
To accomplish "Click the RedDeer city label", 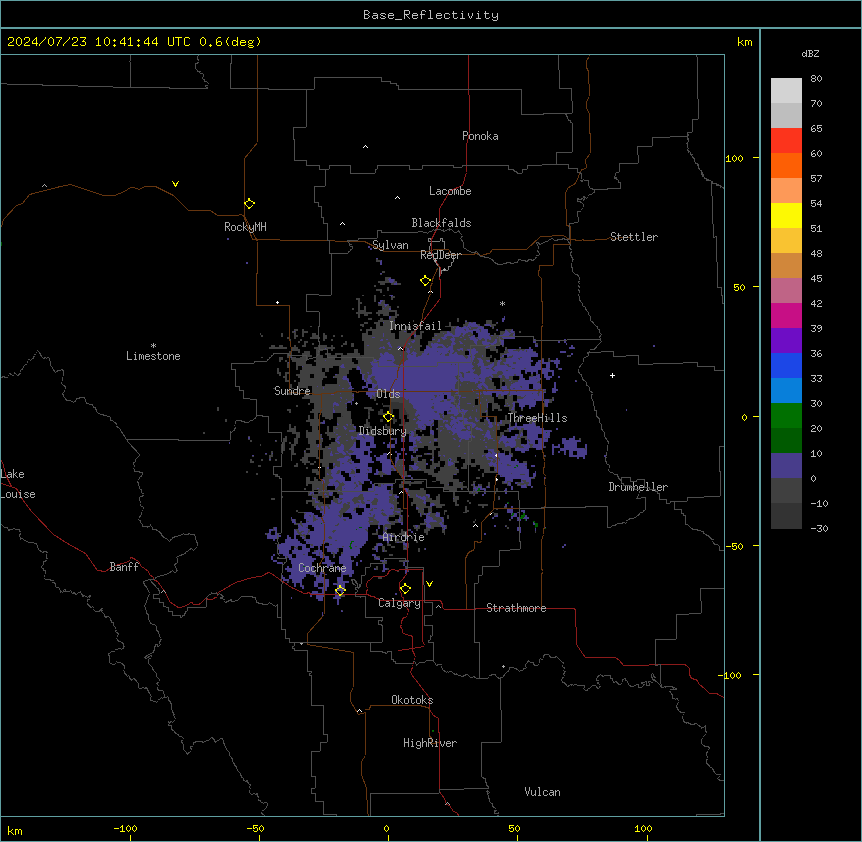I will click(x=440, y=255).
